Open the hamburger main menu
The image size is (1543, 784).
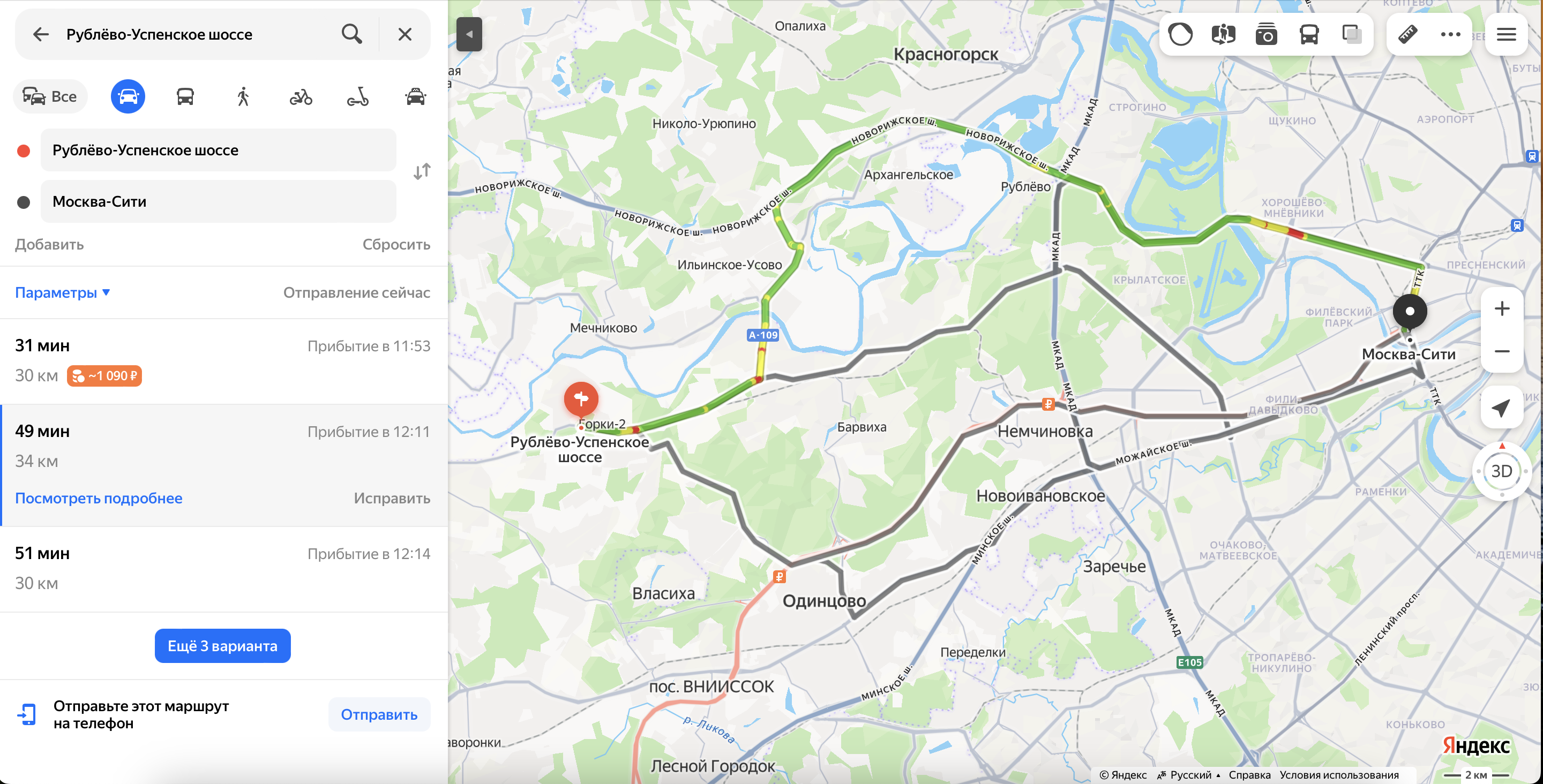[x=1506, y=34]
